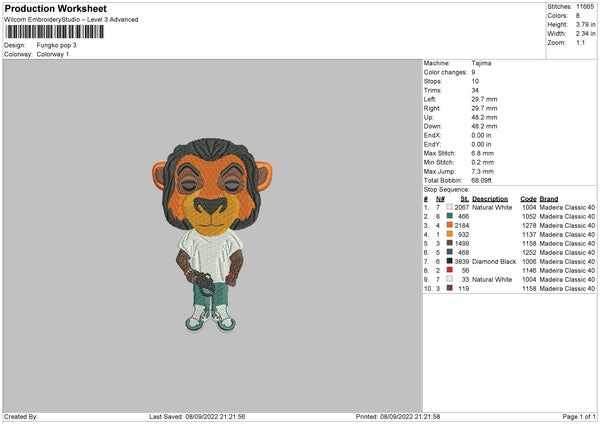This screenshot has height=424, width=600.
Task: Click the Max Jump value 7.3 mm
Action: coord(483,171)
